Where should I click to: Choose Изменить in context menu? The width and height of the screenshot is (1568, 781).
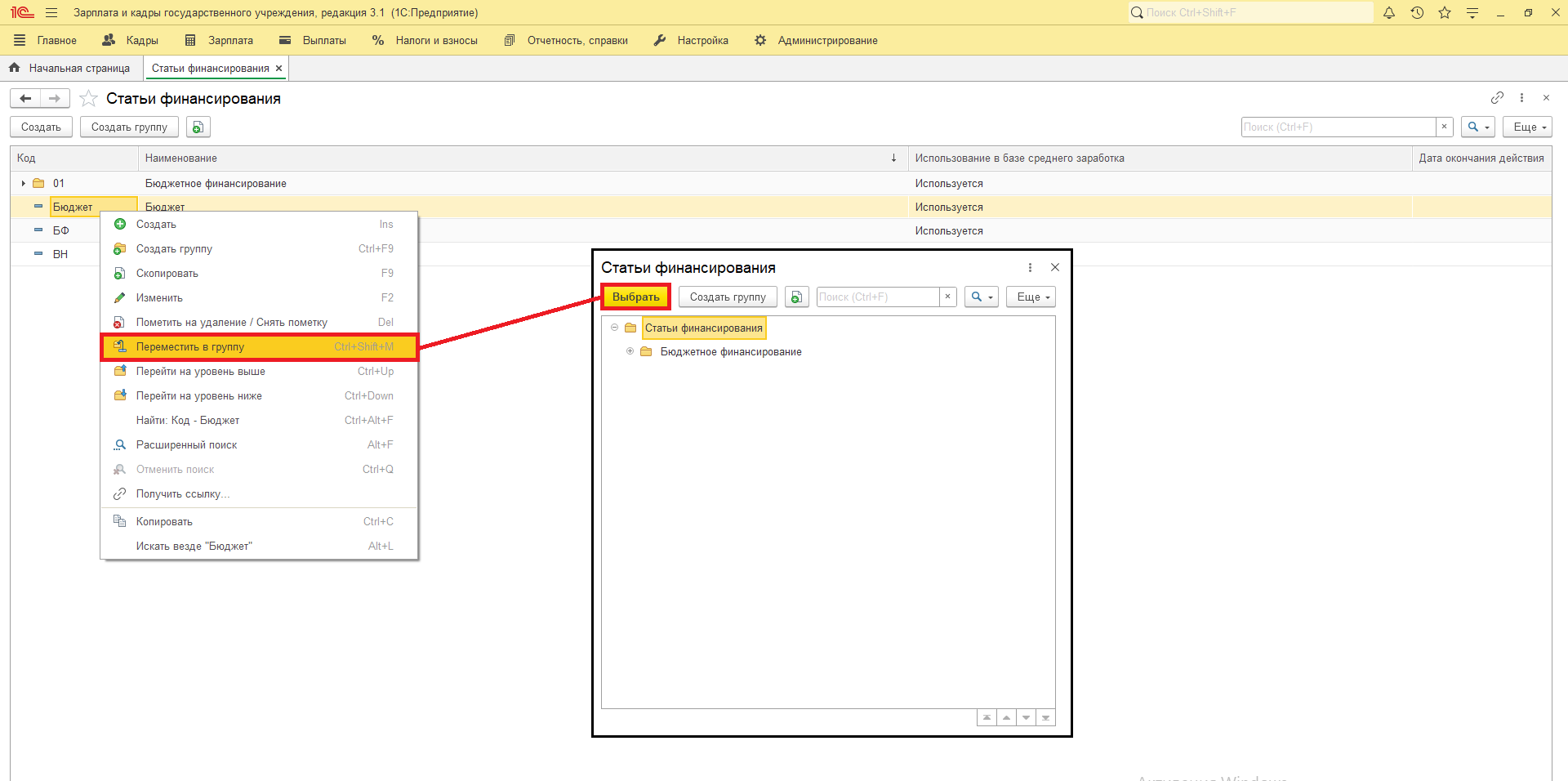point(260,297)
